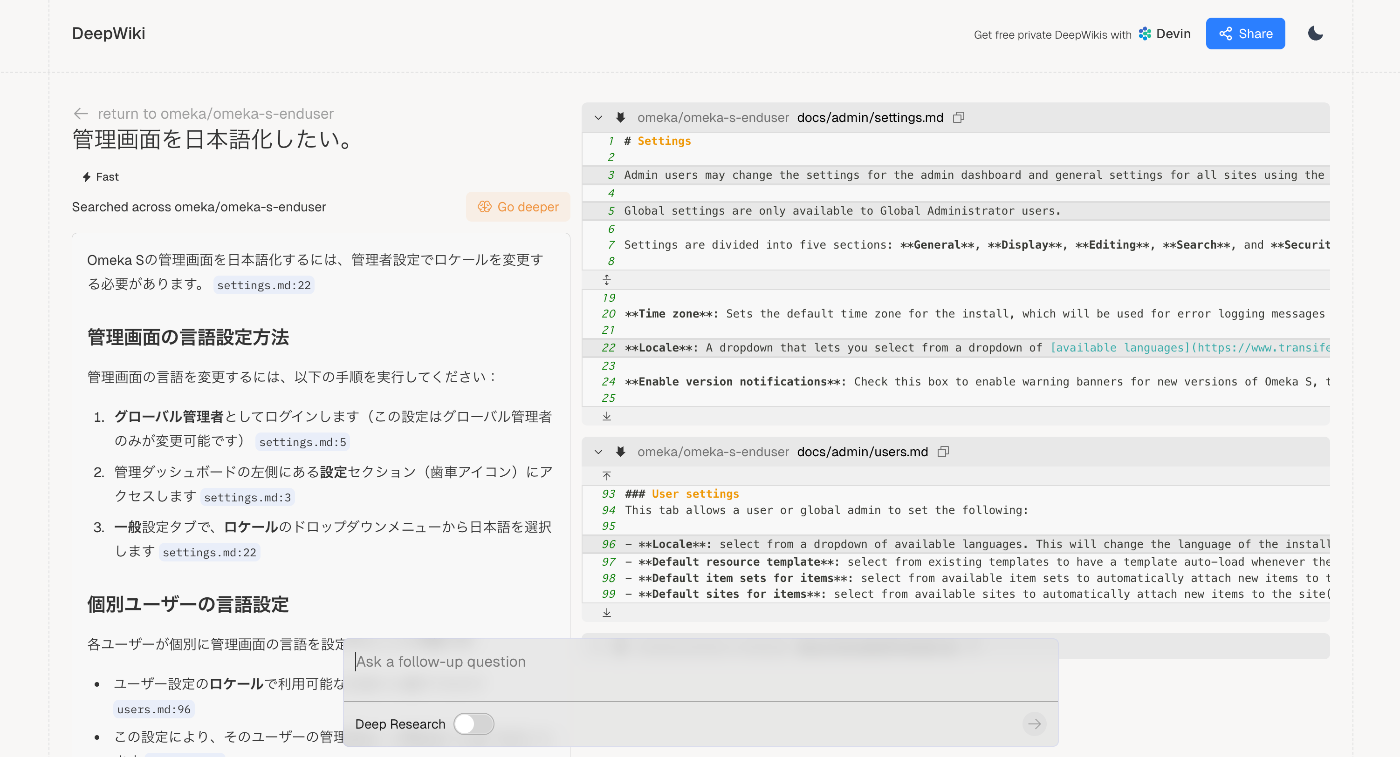
Task: Click the blue Share button
Action: pyautogui.click(x=1245, y=34)
